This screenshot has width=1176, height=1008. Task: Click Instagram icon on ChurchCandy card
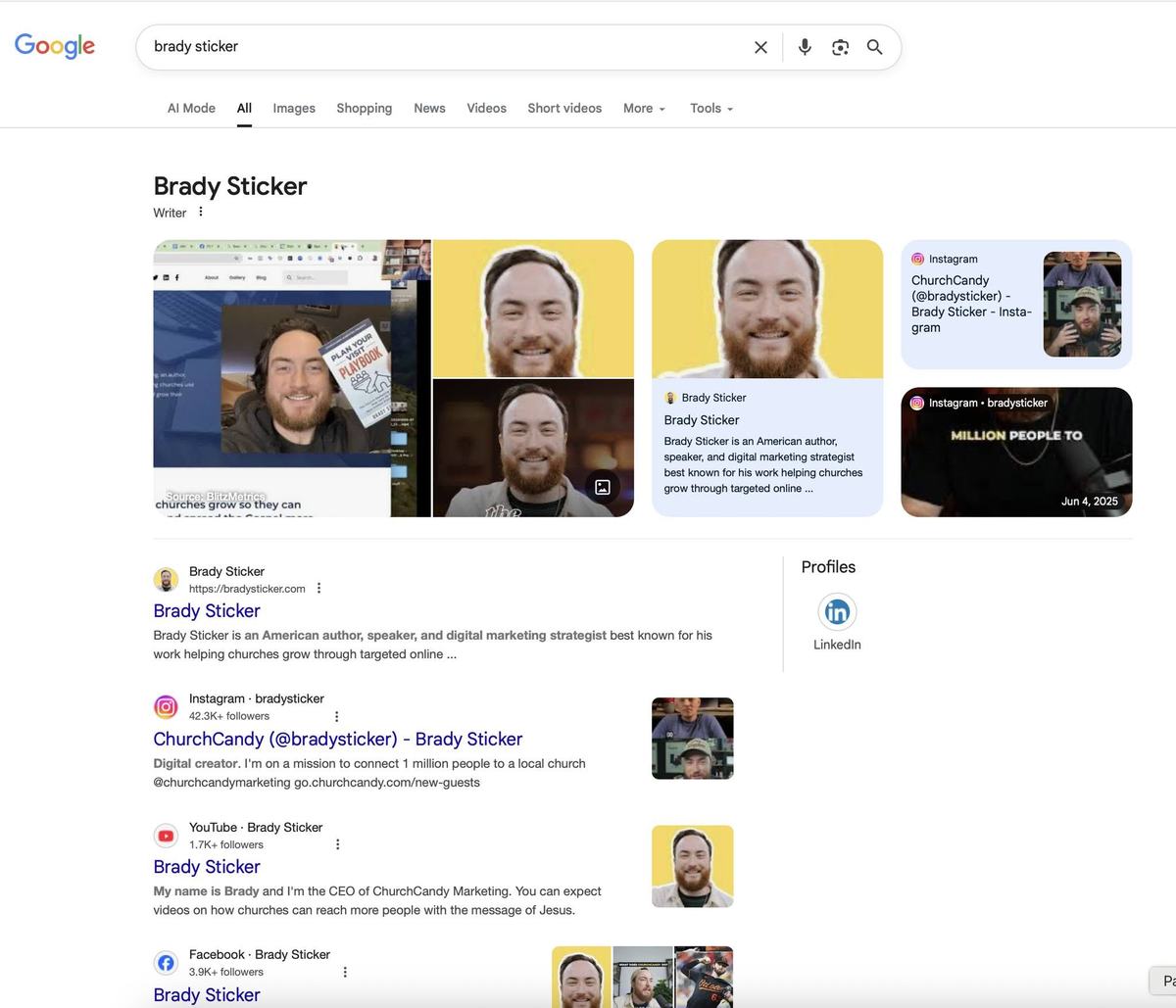[917, 259]
